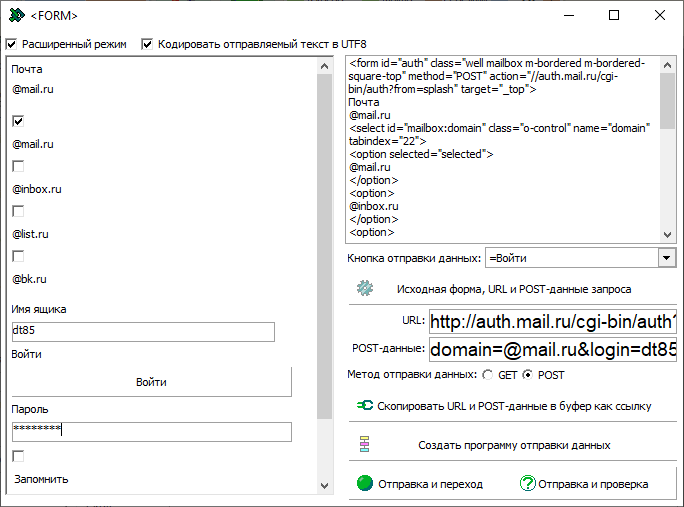Click up arrow of HTML source scrollbar
This screenshot has width=684, height=507.
[x=667, y=65]
